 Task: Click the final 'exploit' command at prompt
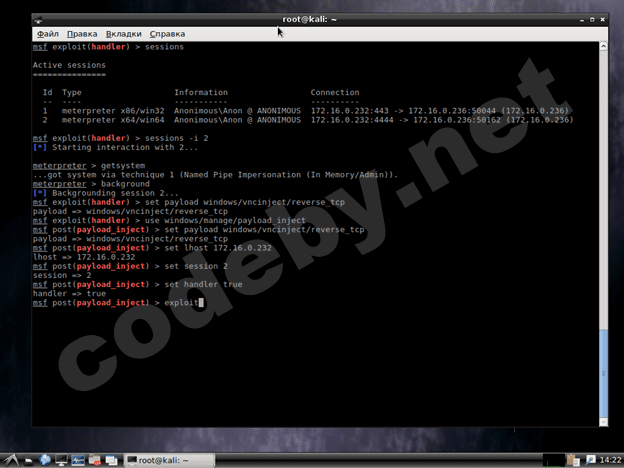pos(181,303)
